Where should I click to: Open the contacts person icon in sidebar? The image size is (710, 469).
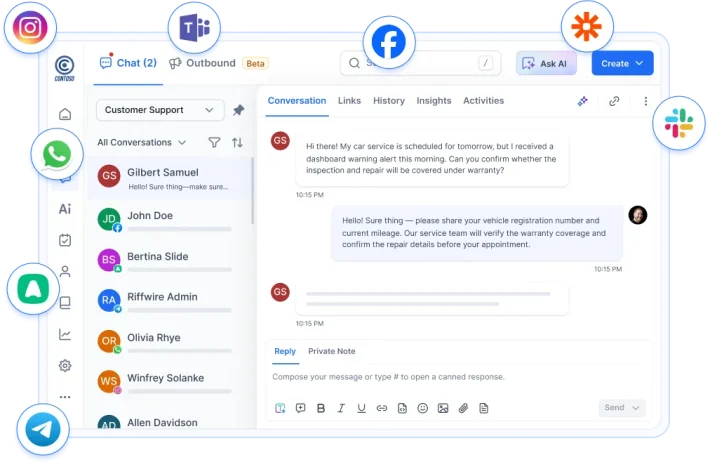[x=65, y=271]
